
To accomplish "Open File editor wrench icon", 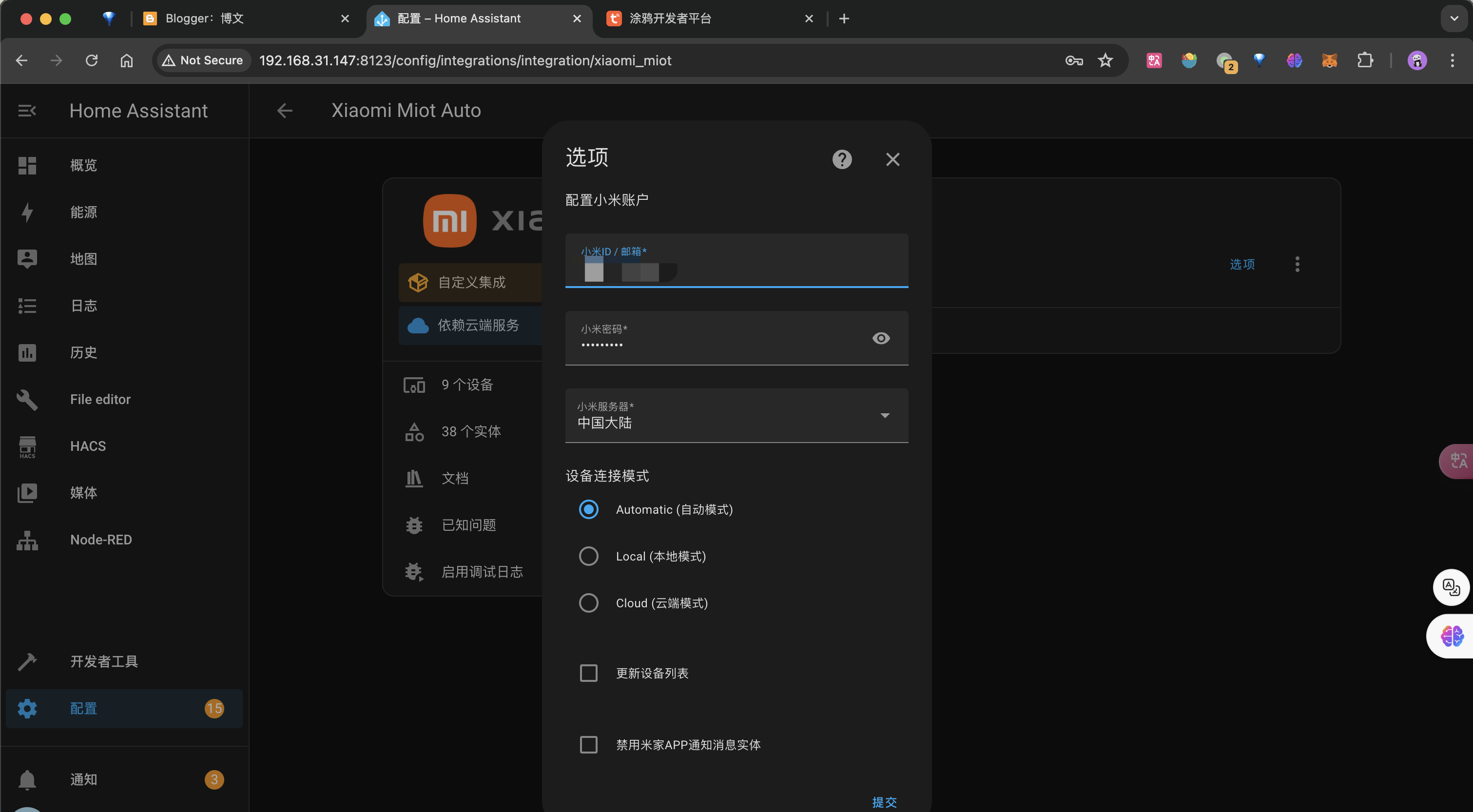I will (27, 399).
